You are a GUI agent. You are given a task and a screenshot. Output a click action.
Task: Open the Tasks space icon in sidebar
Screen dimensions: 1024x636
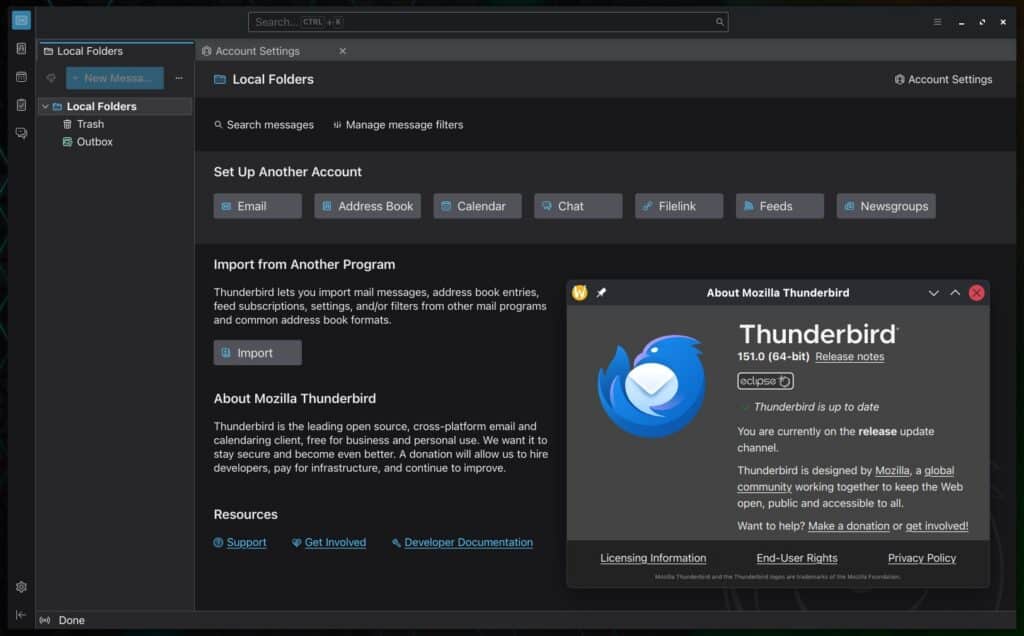(21, 104)
